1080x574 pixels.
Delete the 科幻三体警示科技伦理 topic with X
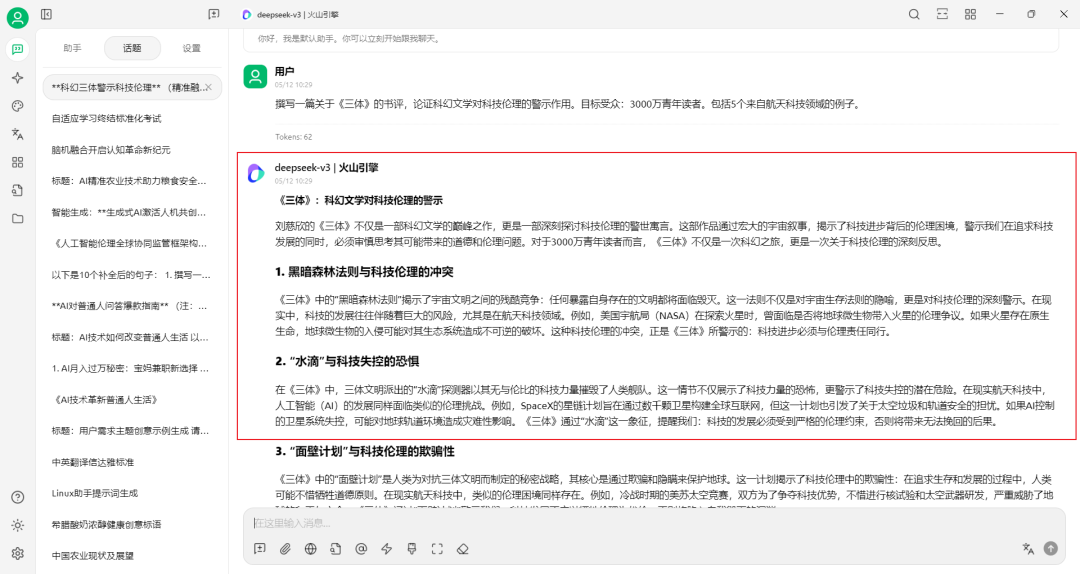209,88
